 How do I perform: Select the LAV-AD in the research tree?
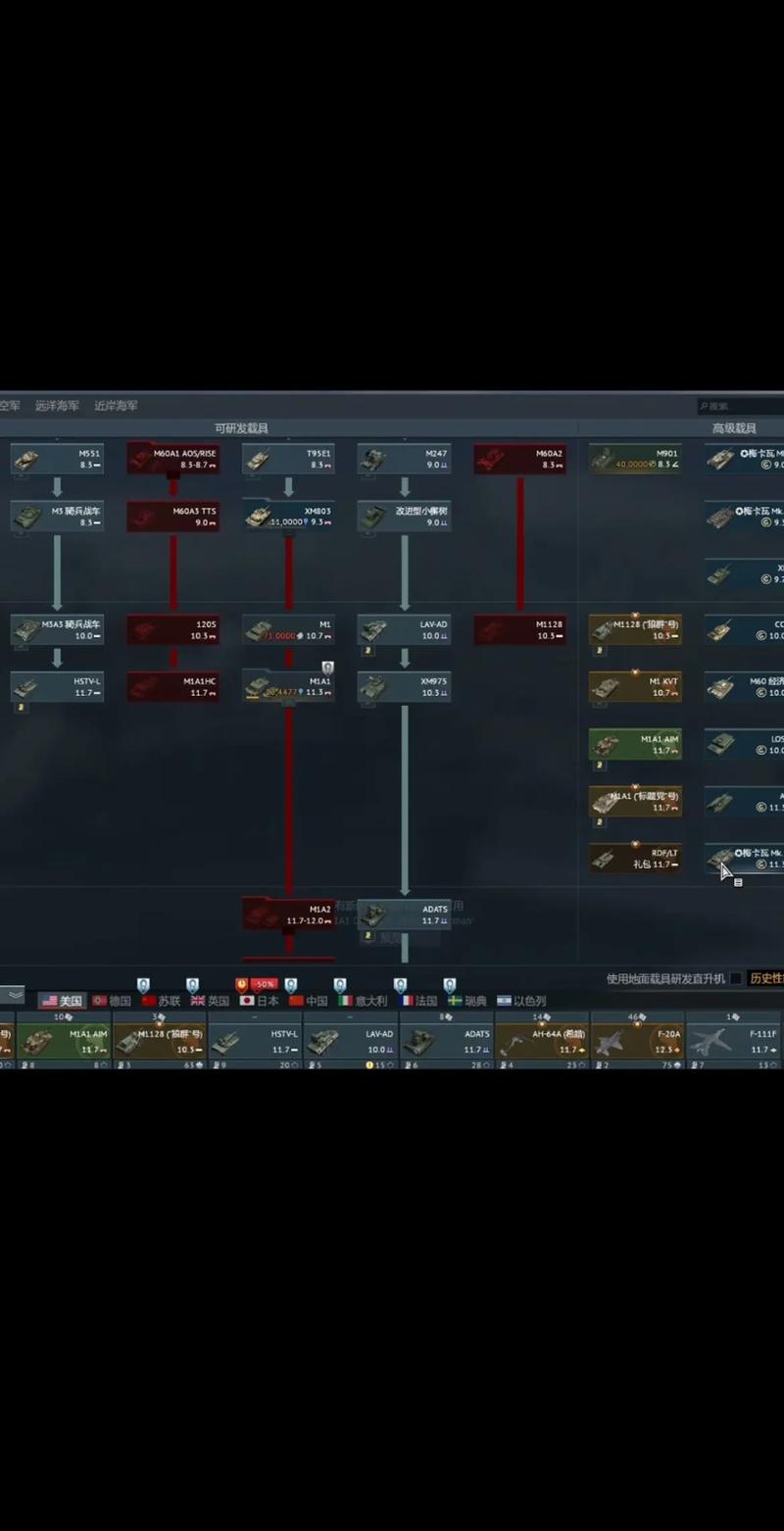[404, 629]
